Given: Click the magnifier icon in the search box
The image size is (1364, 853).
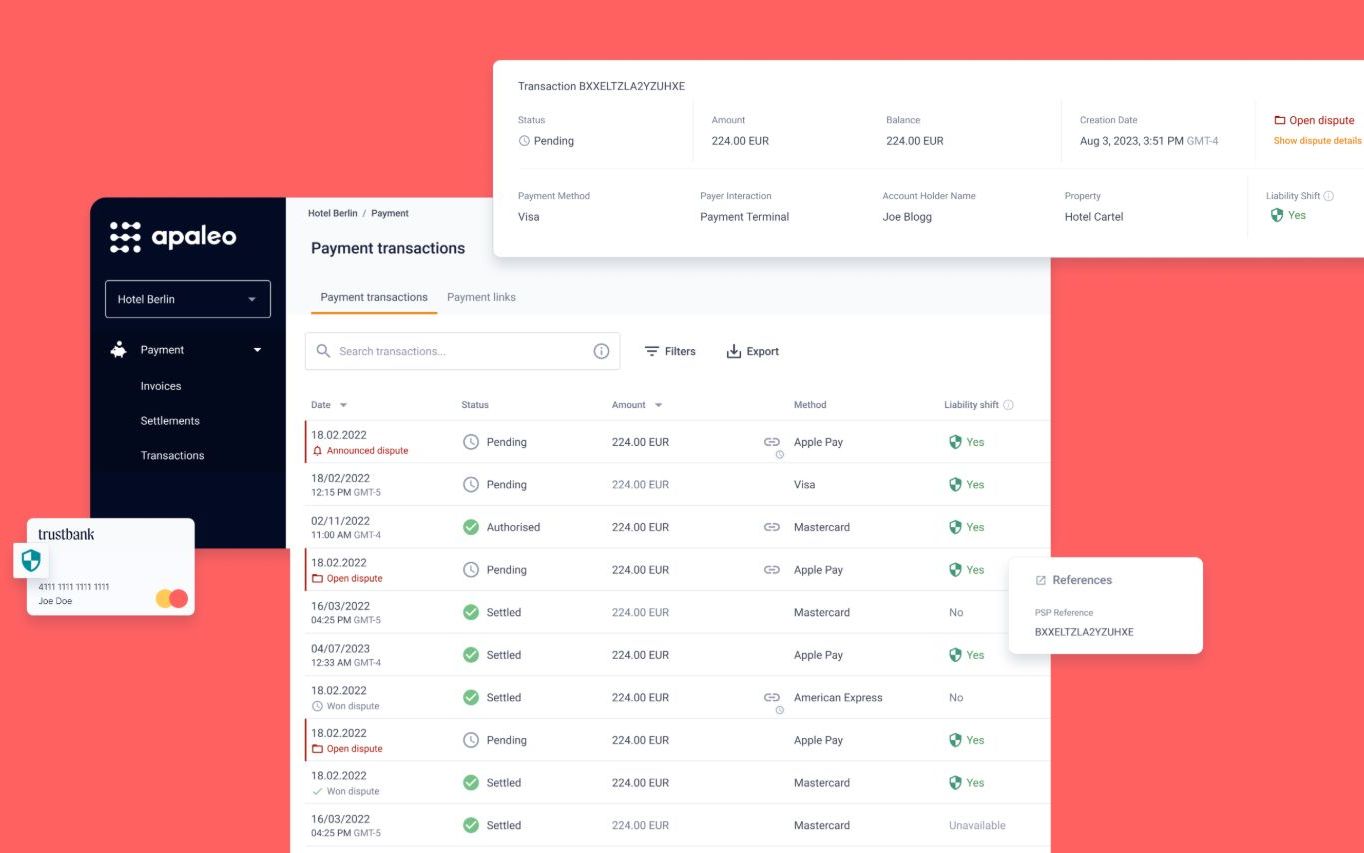Looking at the screenshot, I should [323, 351].
